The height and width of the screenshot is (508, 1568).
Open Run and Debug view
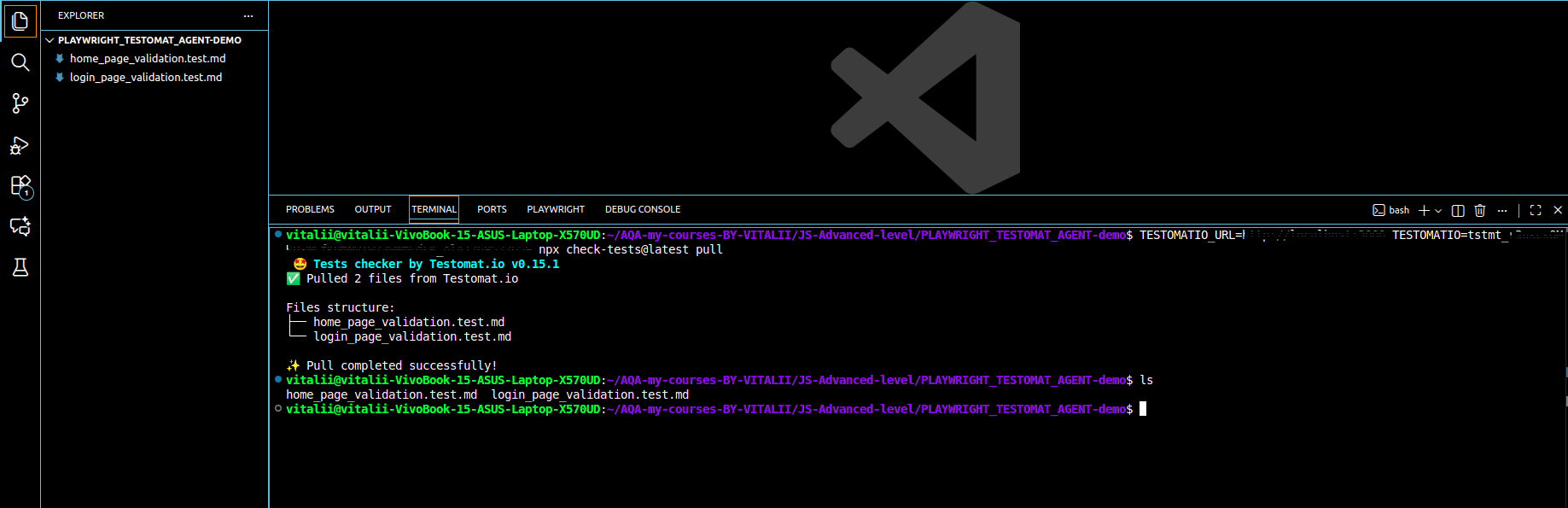click(20, 145)
